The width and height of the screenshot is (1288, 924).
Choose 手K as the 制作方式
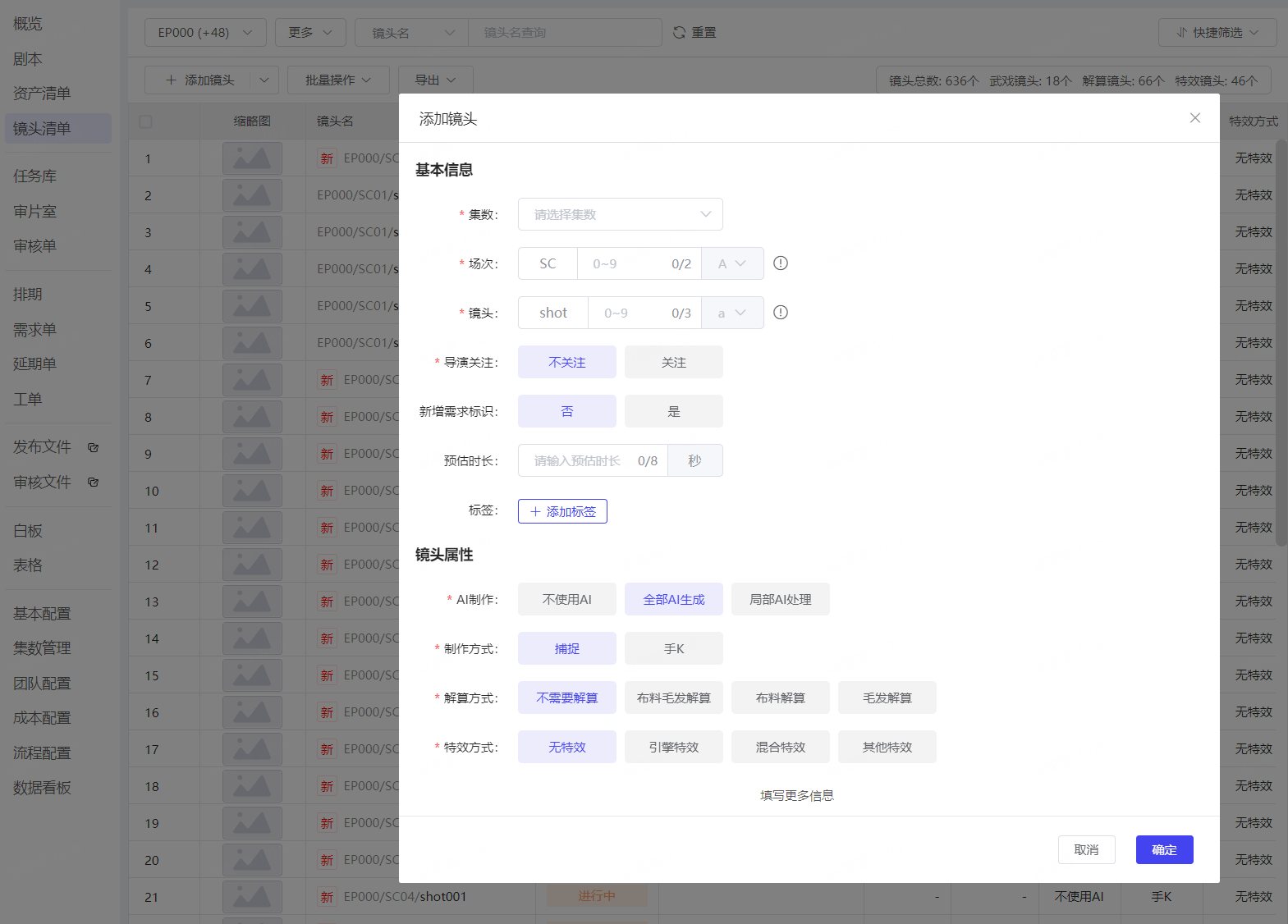point(673,648)
